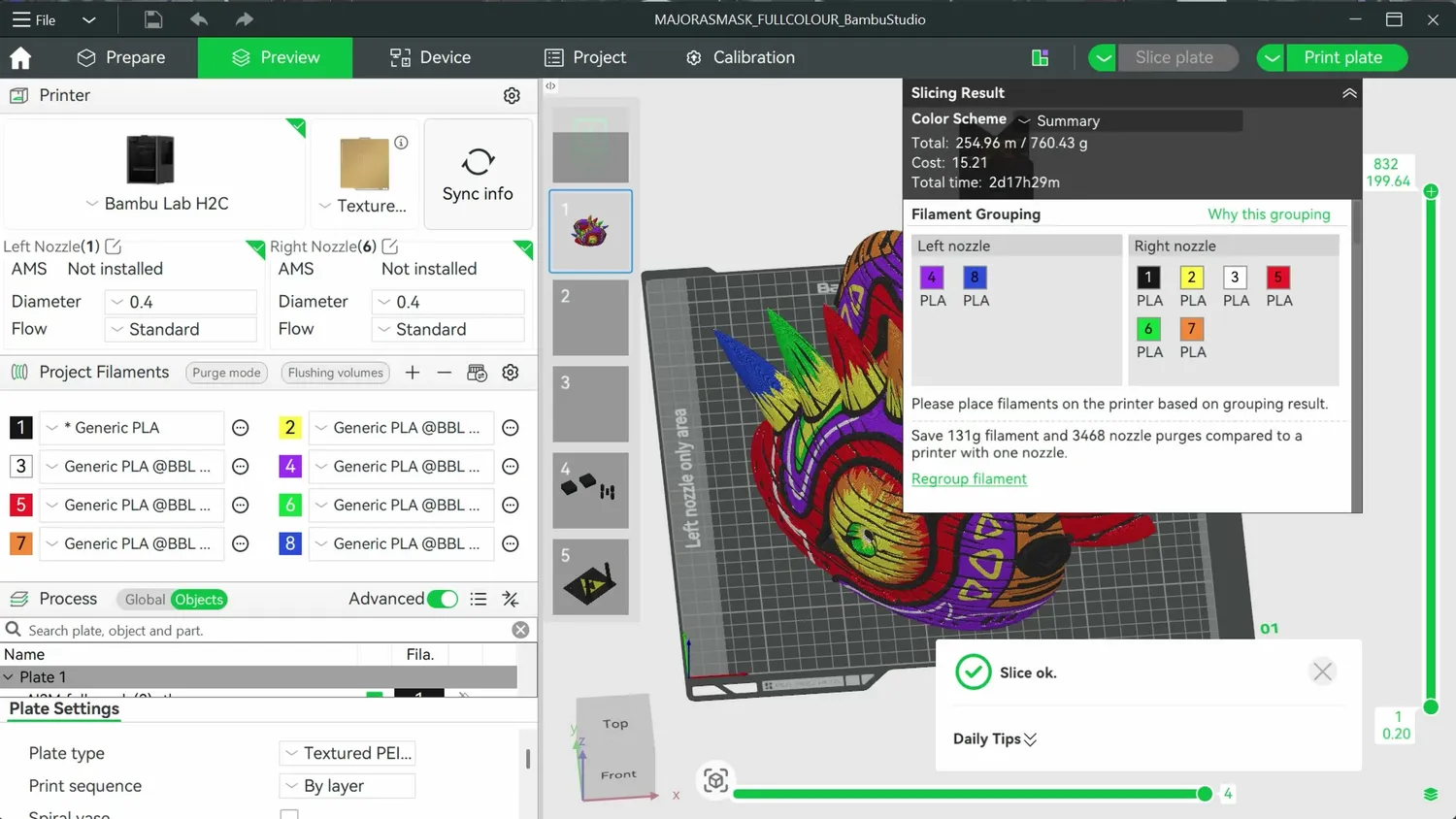
Task: Click the purple filament 4 swatch in Left nozzle
Action: (x=932, y=278)
